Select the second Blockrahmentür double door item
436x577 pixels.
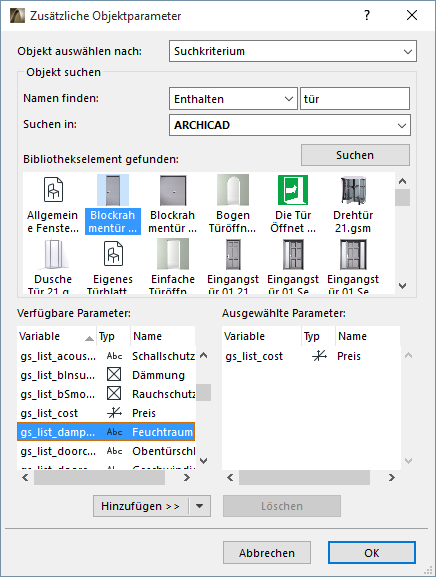click(x=173, y=205)
